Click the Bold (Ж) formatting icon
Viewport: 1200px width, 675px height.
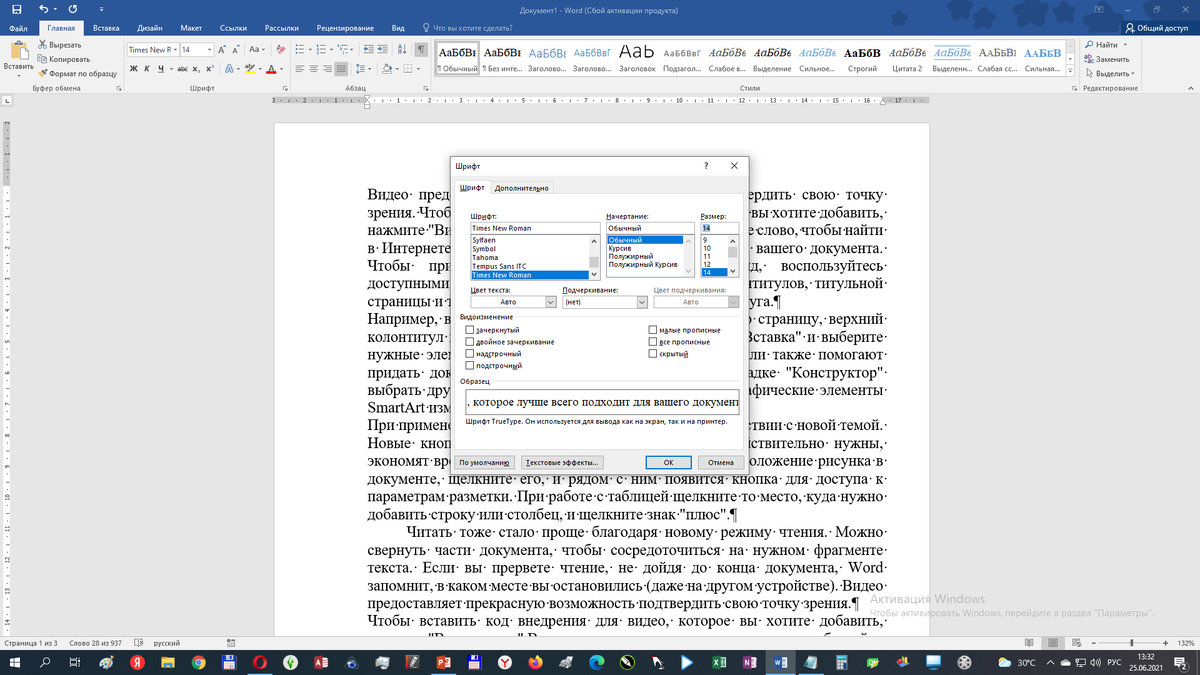coord(133,69)
